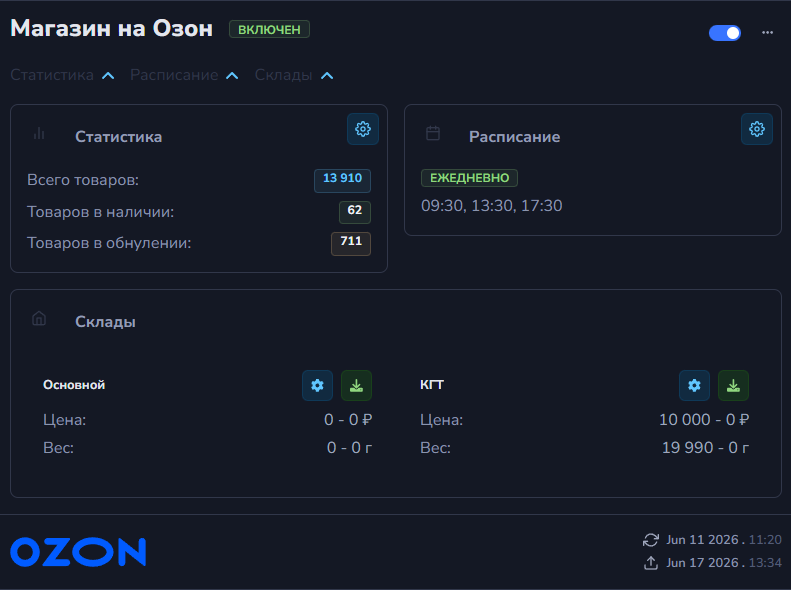
Task: Click КГТ price value 10 000 - 0 ₽
Action: [x=704, y=420]
